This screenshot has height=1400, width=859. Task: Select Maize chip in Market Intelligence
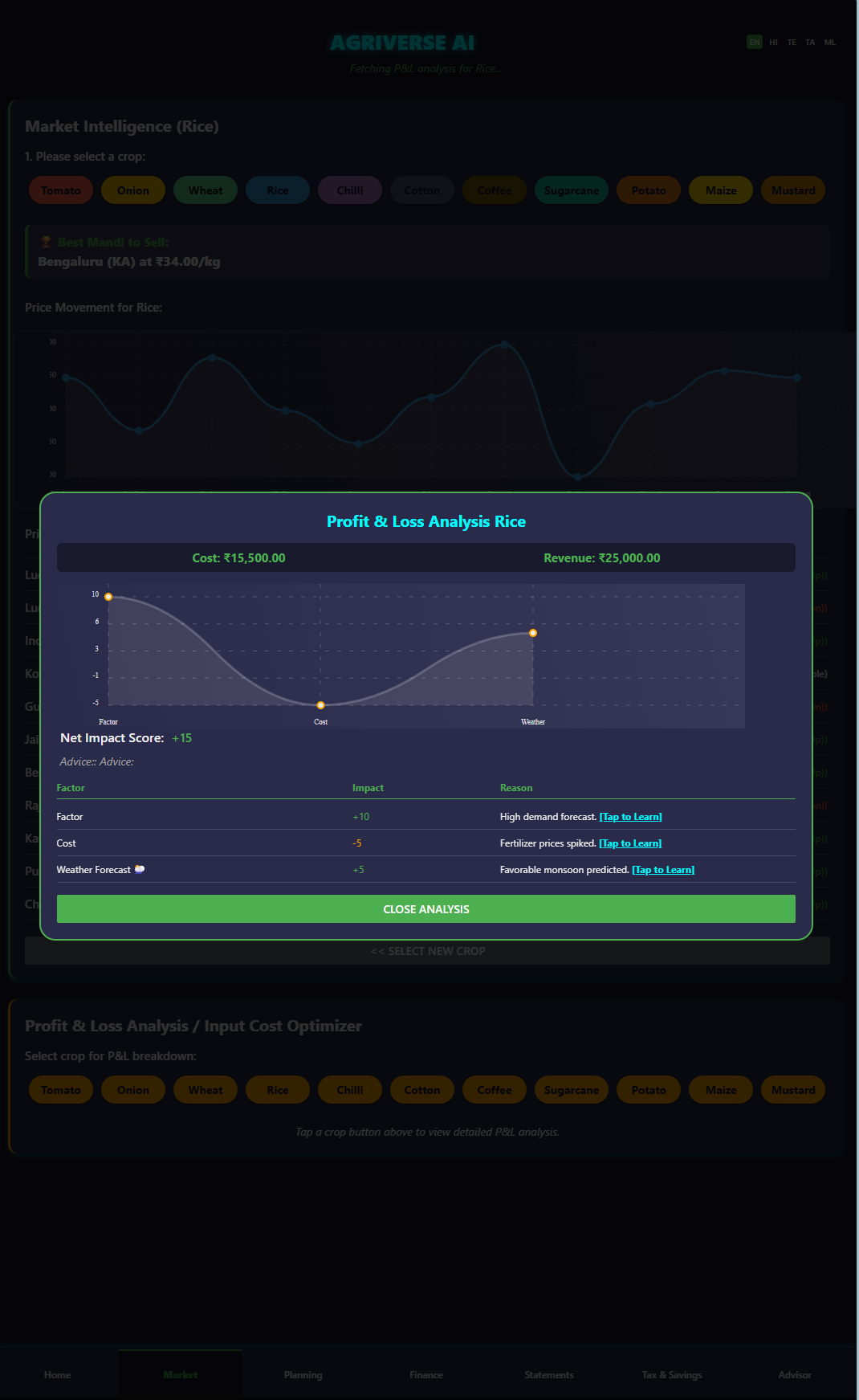(x=721, y=190)
